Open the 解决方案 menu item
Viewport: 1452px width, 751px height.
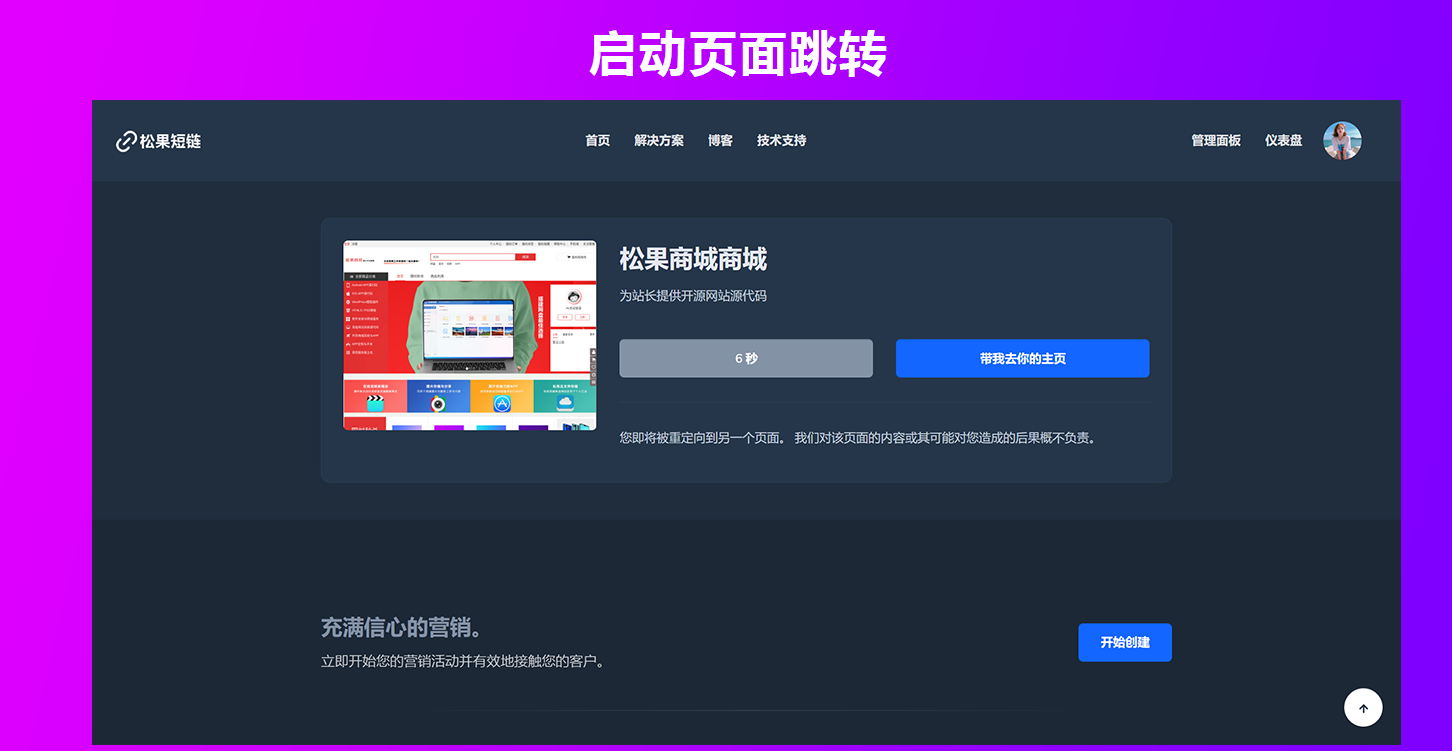click(658, 141)
